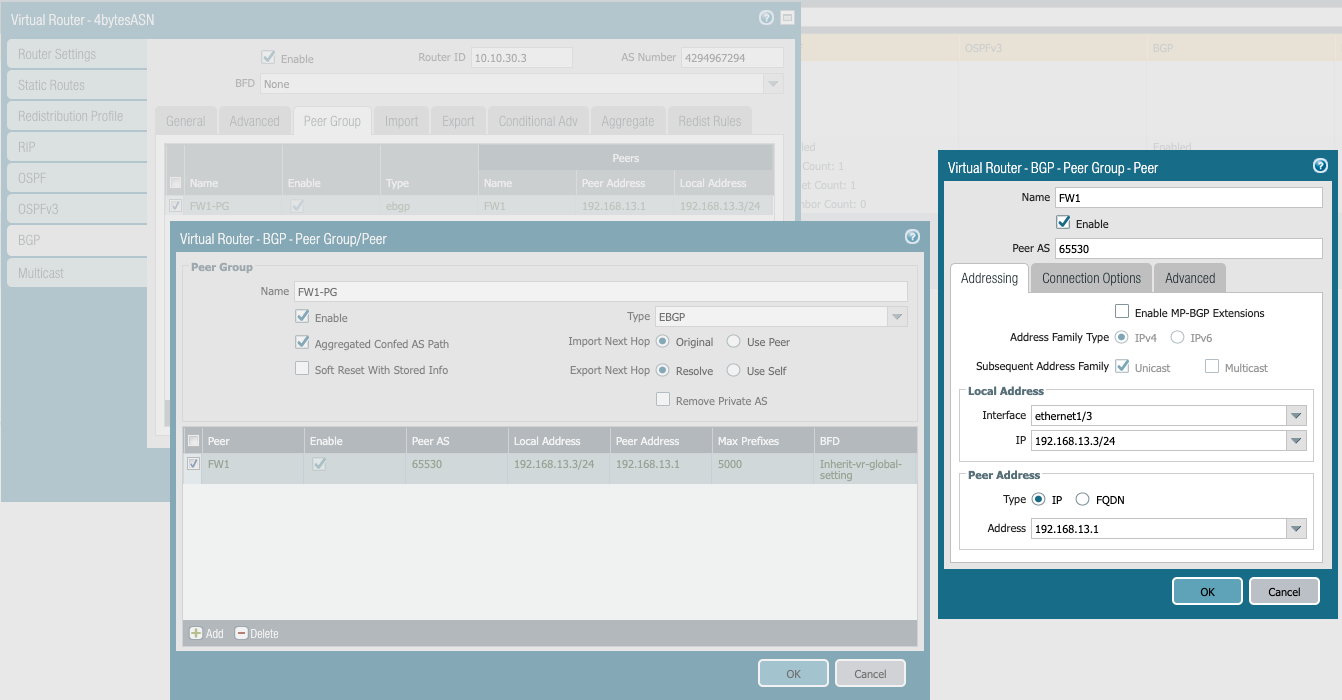The image size is (1342, 700).
Task: Click OK in the Peer dialog
Action: [x=1207, y=591]
